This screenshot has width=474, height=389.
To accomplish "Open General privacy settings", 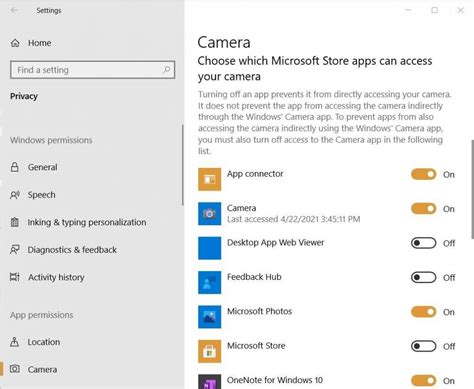I will (42, 167).
